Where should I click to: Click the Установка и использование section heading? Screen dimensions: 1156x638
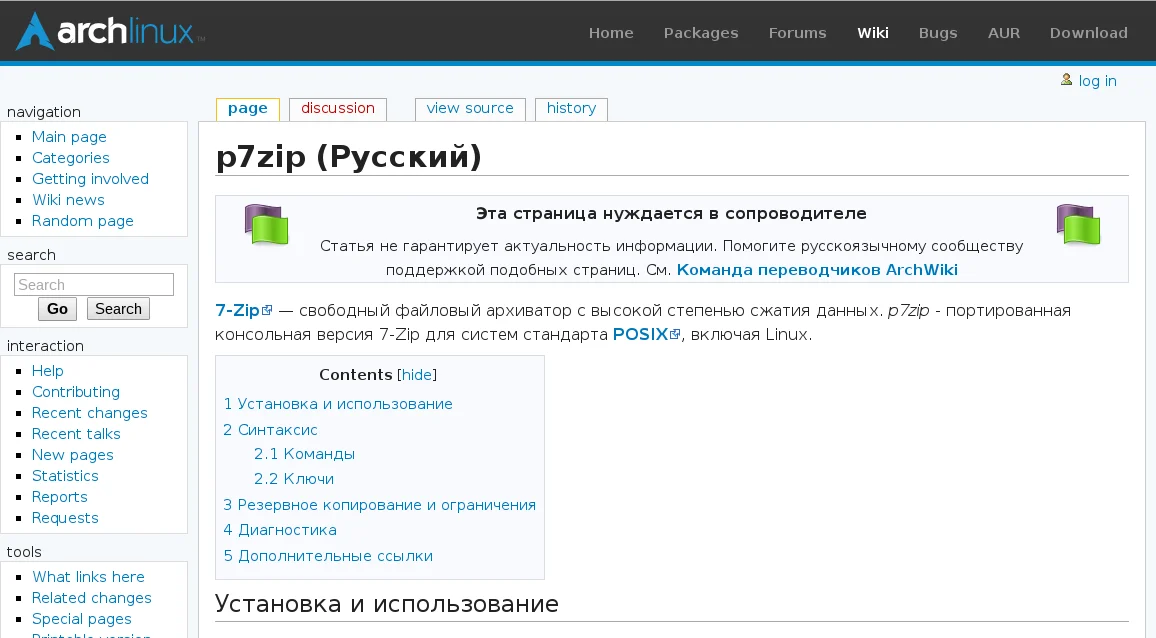387,604
